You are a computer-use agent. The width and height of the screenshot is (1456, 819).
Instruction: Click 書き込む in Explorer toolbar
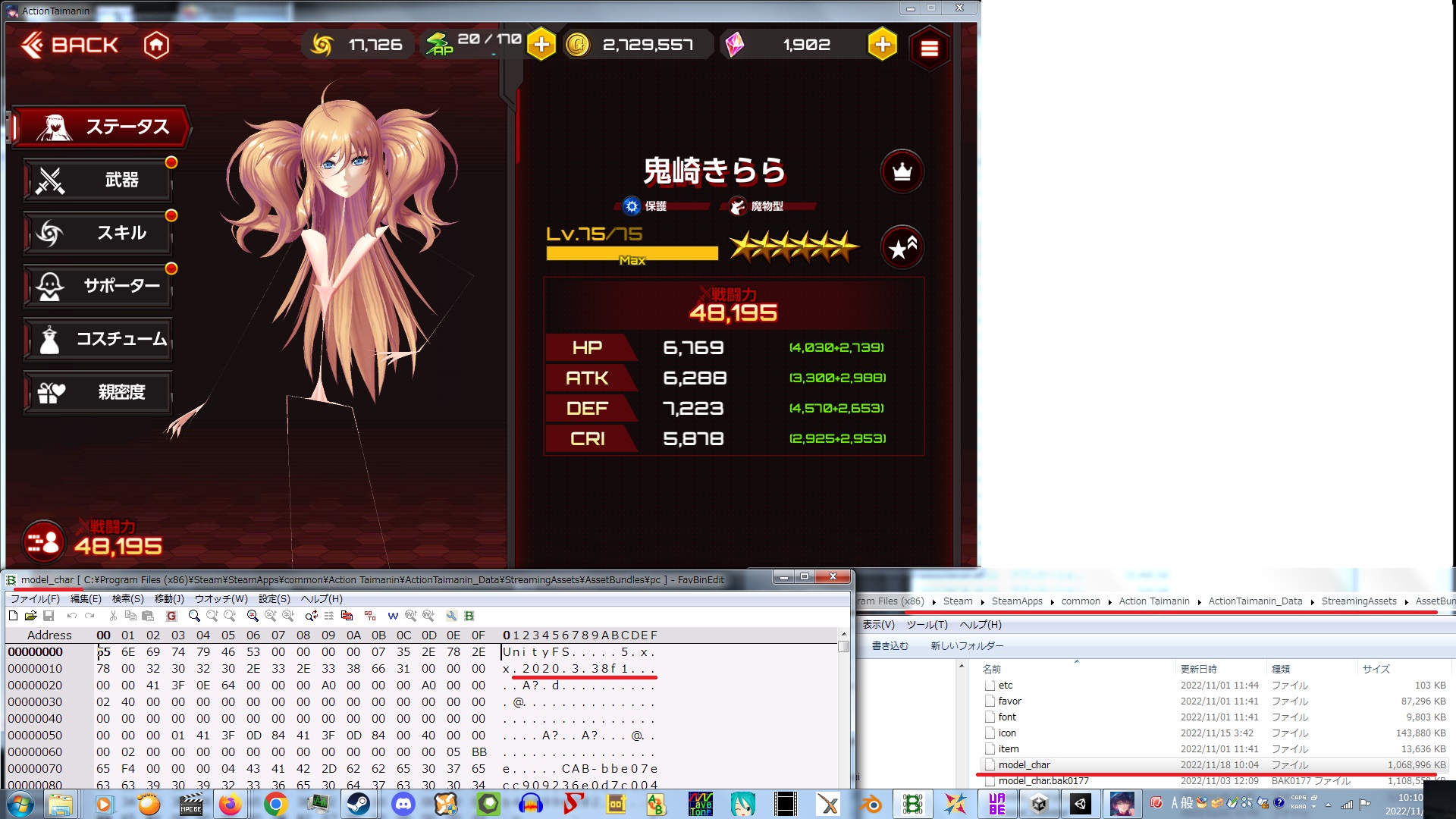[890, 646]
